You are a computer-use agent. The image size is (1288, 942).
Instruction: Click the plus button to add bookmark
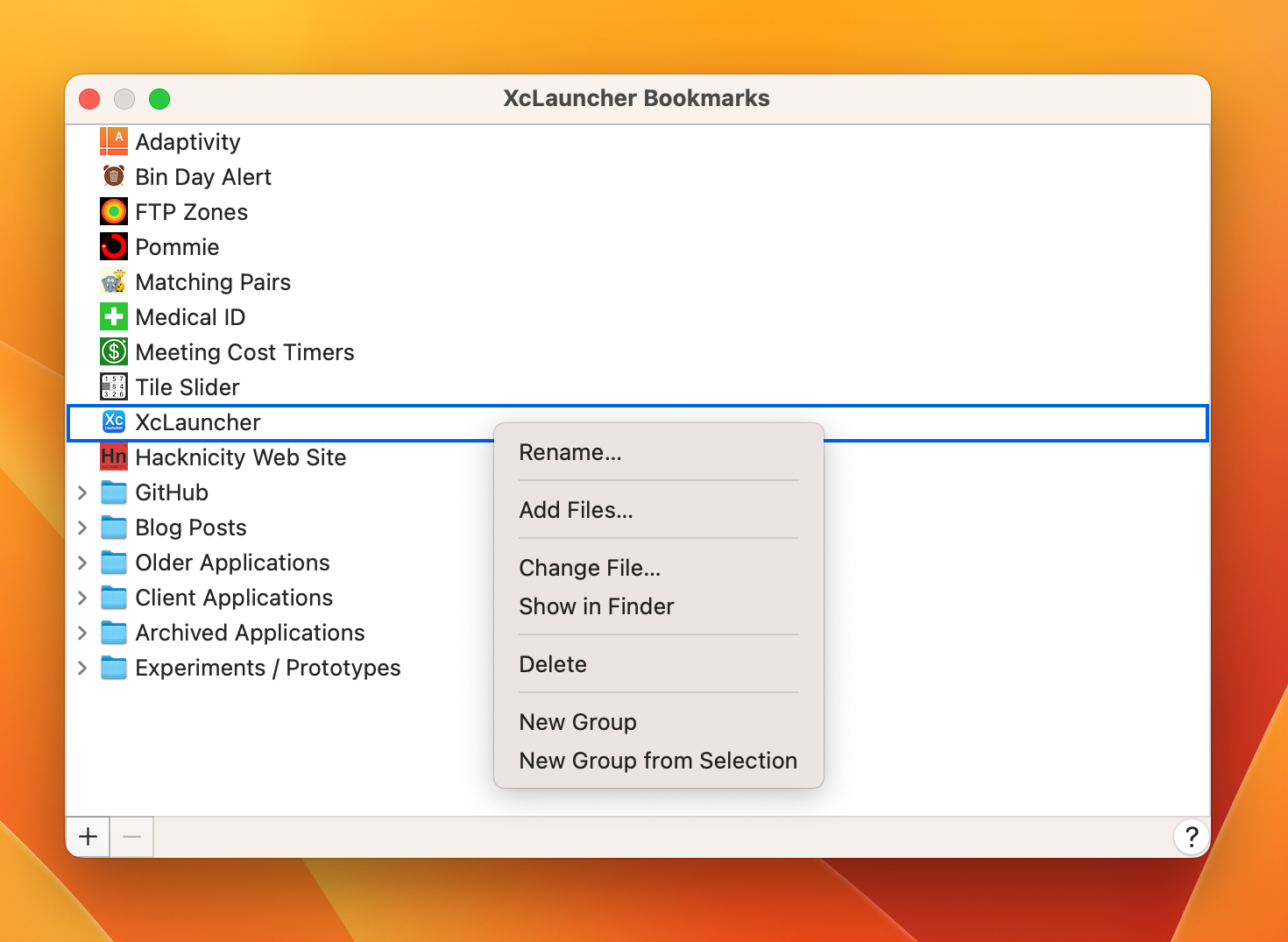coord(88,837)
